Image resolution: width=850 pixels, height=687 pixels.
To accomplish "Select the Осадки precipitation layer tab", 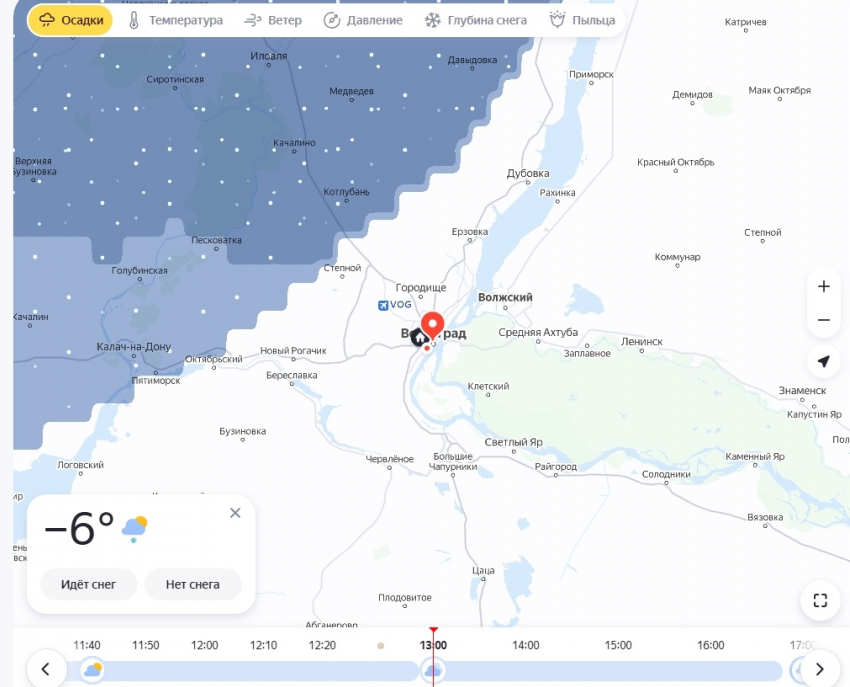I will 70,20.
